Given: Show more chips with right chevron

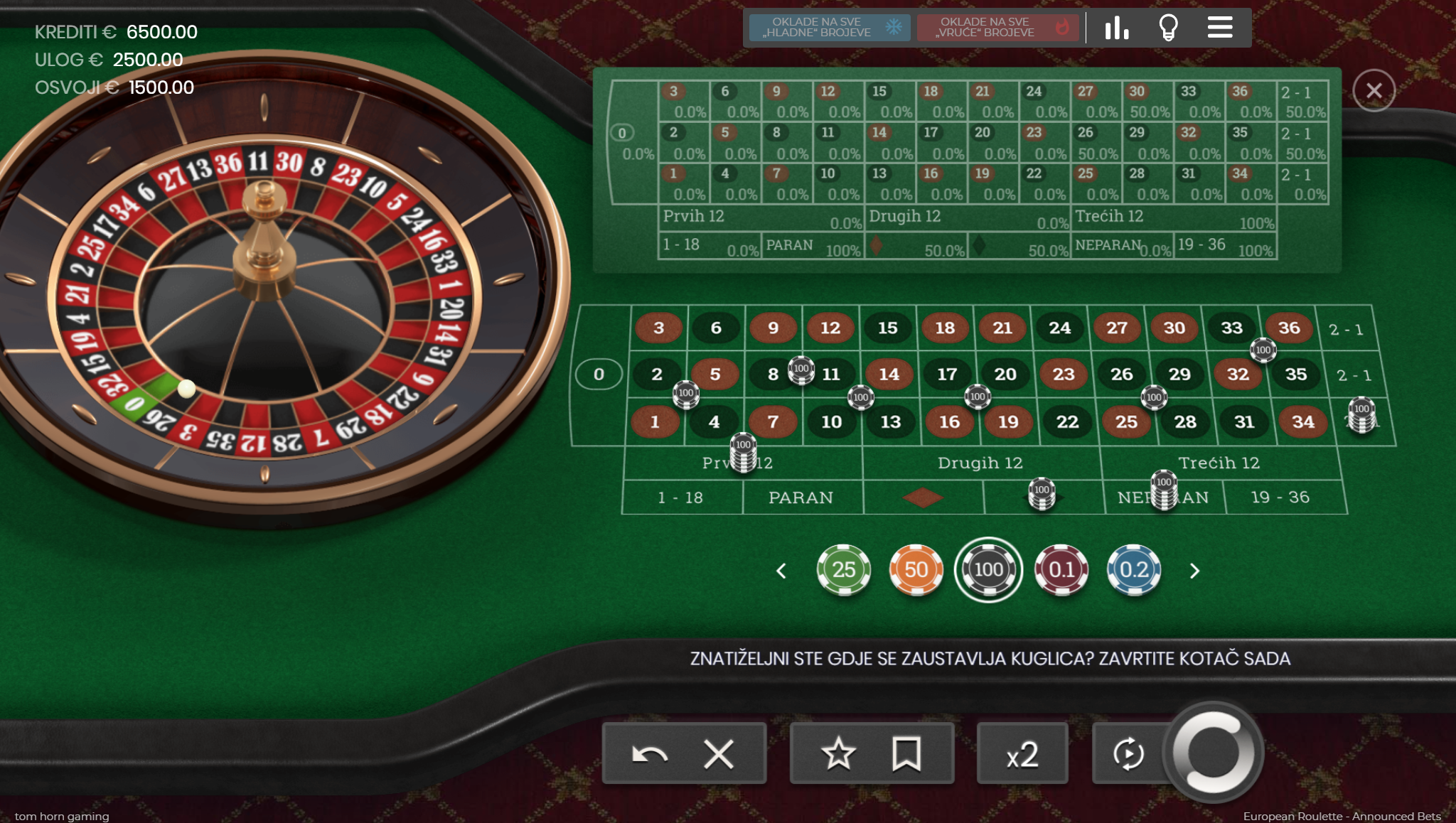Looking at the screenshot, I should coord(1195,571).
